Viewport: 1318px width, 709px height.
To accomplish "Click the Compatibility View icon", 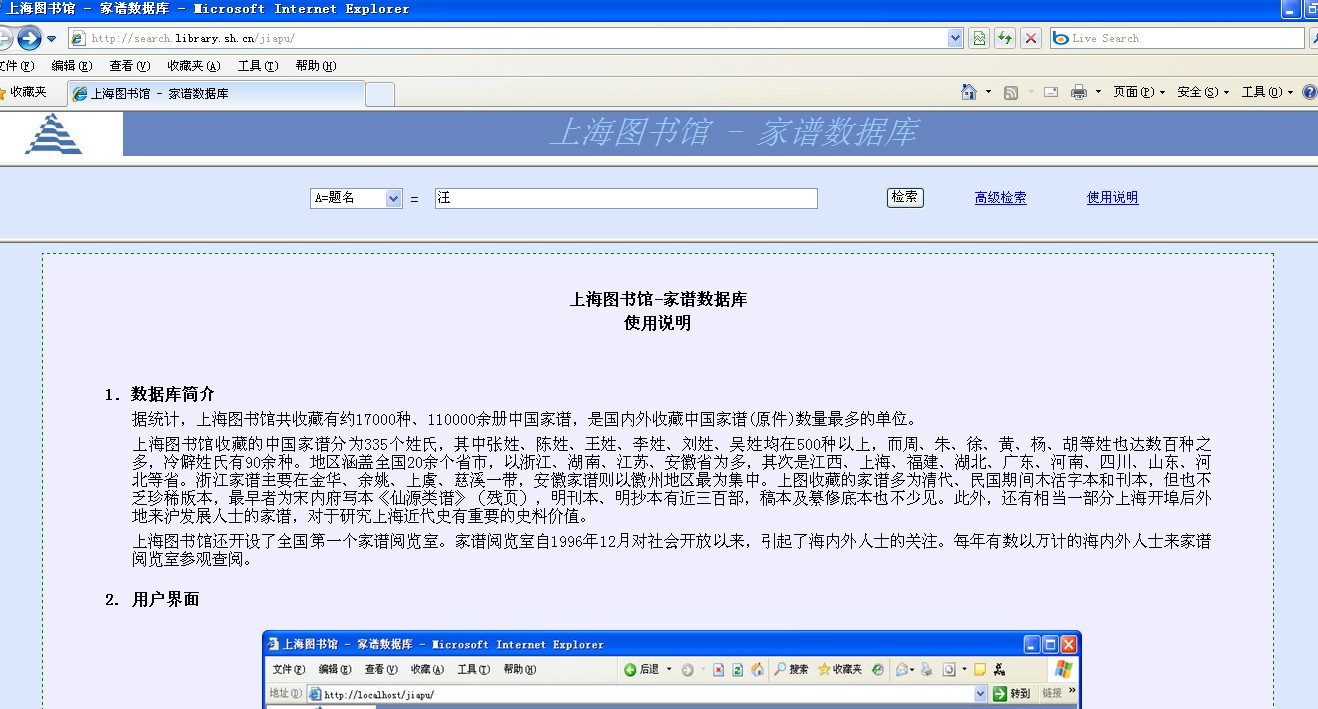I will 979,38.
